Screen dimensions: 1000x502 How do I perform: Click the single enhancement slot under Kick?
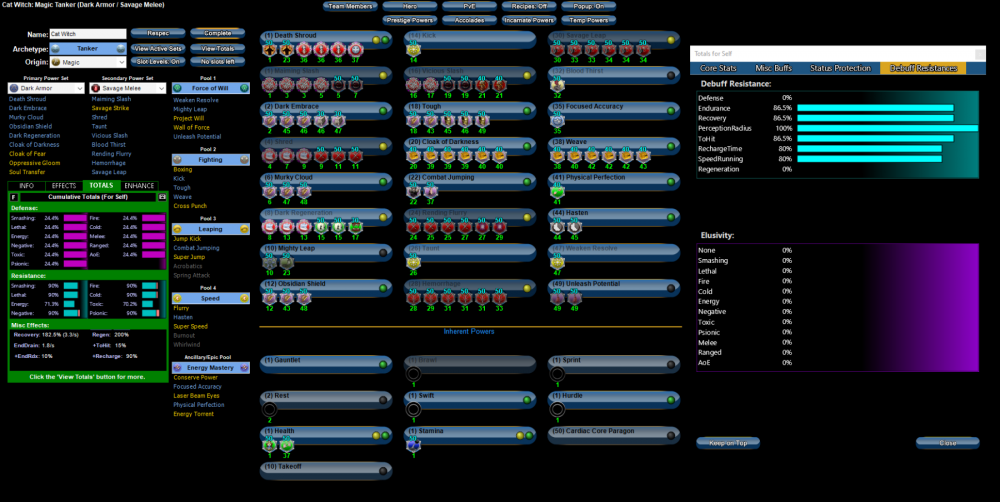tap(414, 50)
